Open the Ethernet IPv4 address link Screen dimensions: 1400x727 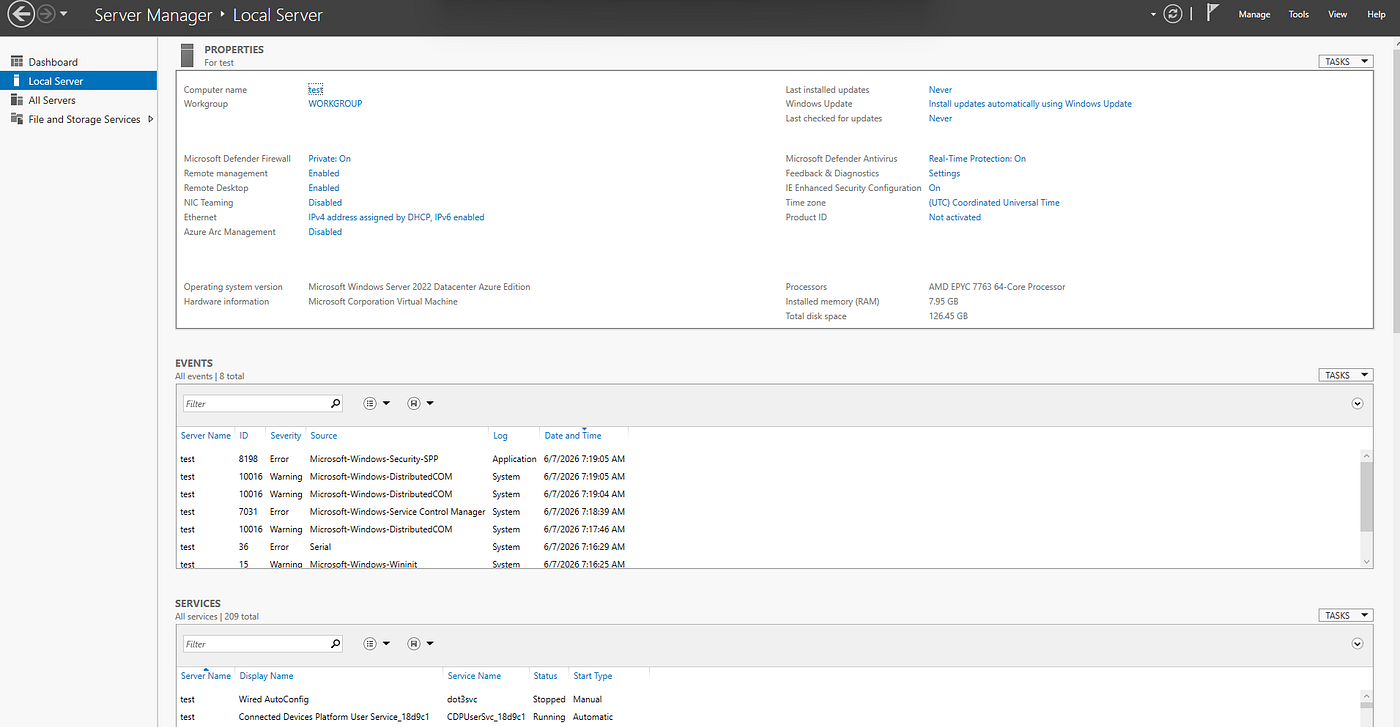pos(396,217)
